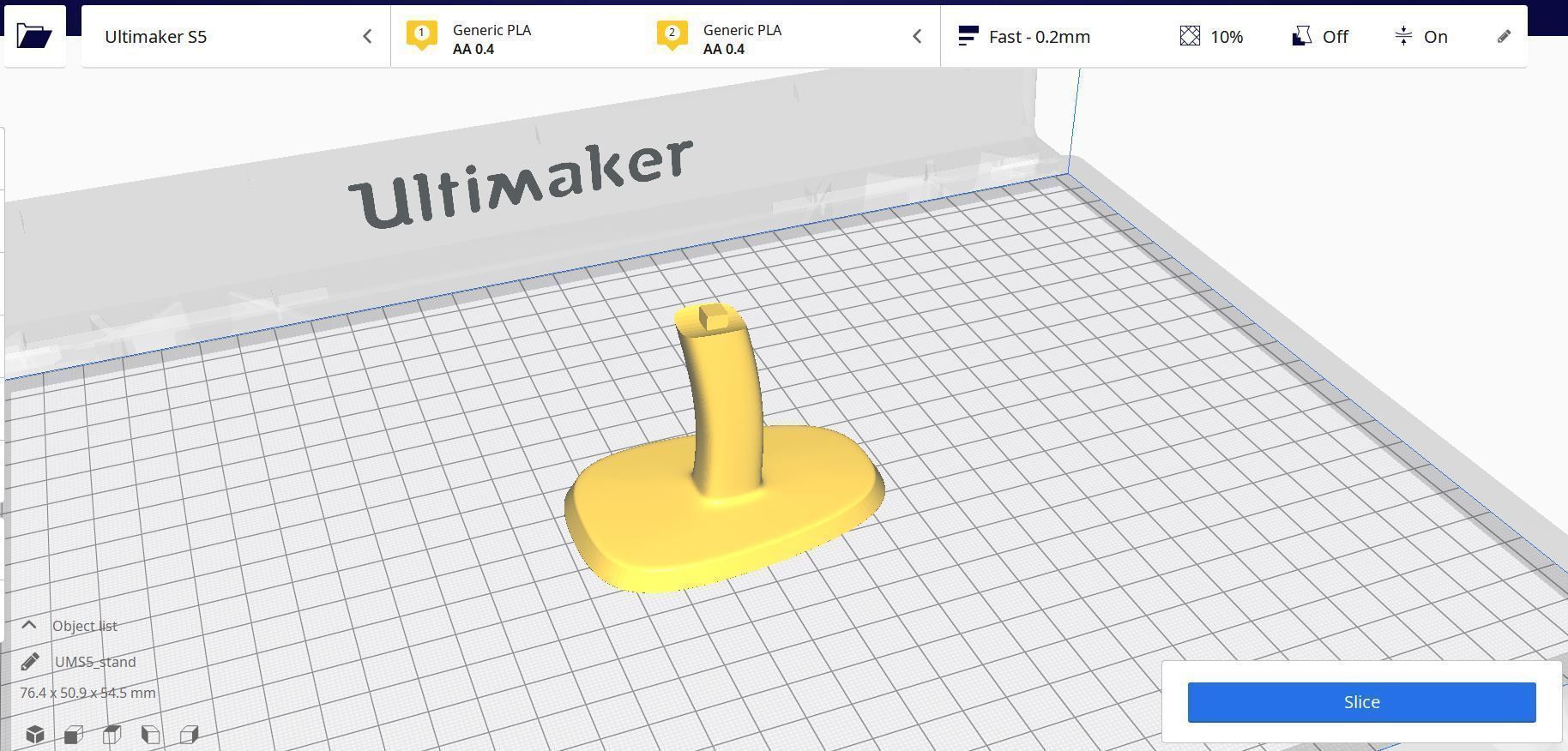Collapse the Object list panel
This screenshot has height=751, width=1568.
coord(29,625)
